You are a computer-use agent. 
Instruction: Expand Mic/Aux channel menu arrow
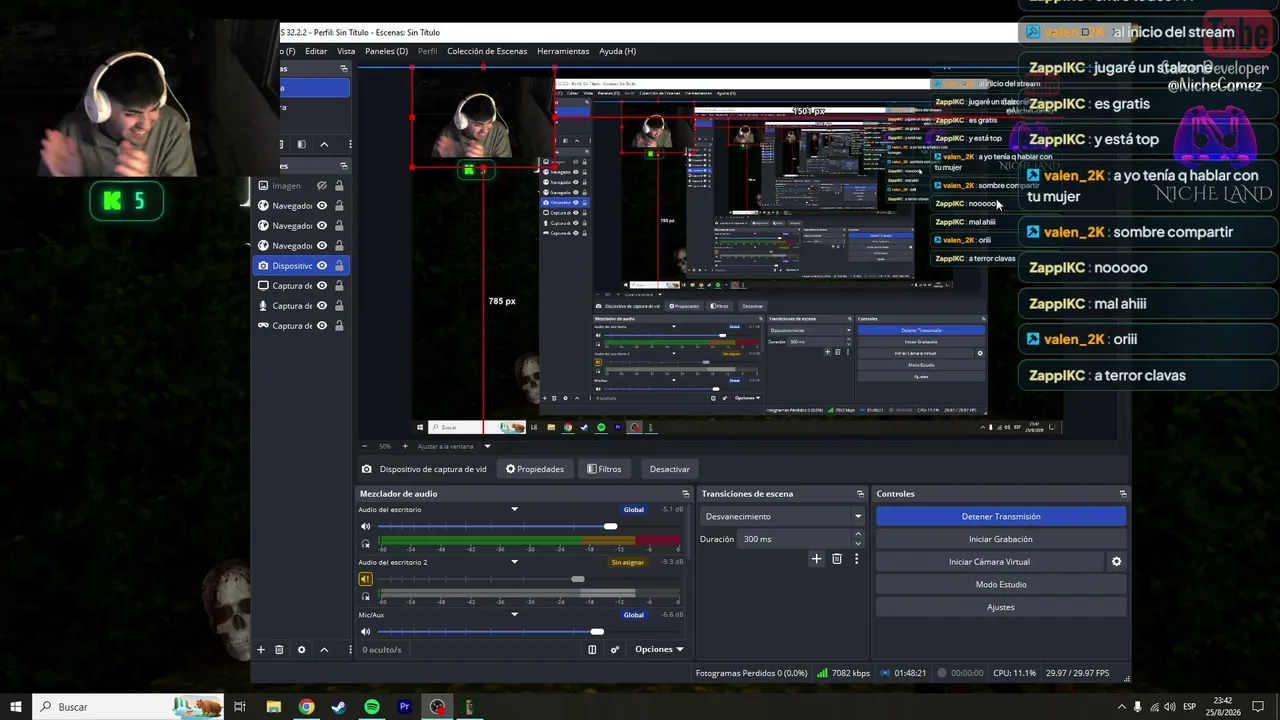click(515, 615)
